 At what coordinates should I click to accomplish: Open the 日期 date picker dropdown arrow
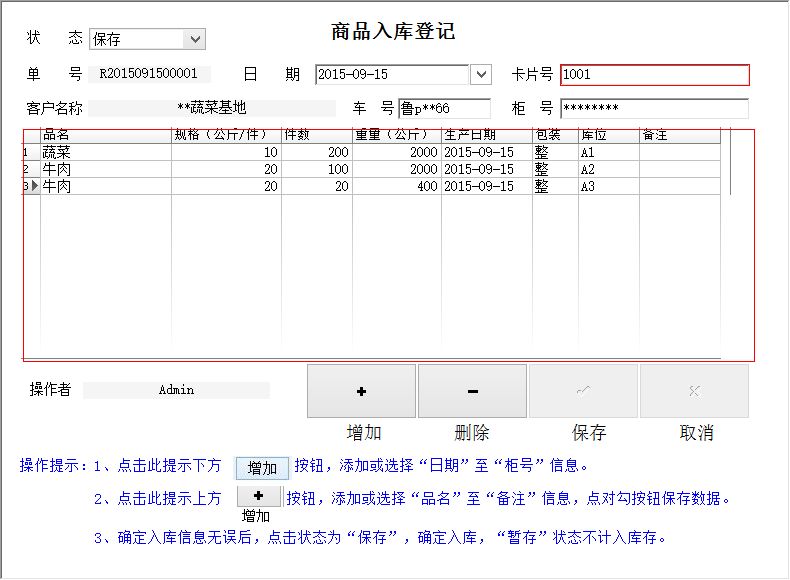tap(481, 75)
